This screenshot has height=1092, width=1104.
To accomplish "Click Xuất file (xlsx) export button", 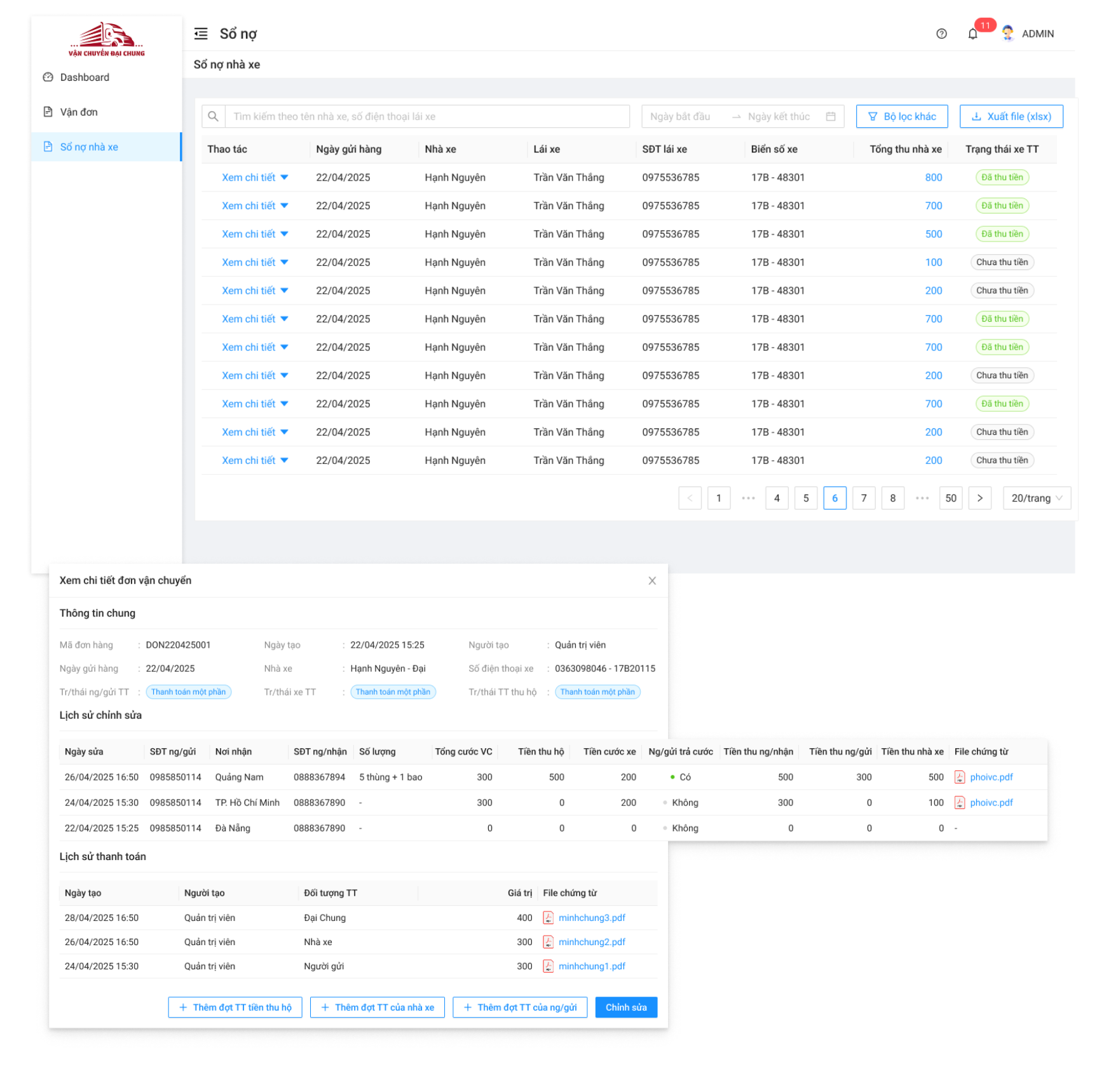I will click(x=1011, y=116).
